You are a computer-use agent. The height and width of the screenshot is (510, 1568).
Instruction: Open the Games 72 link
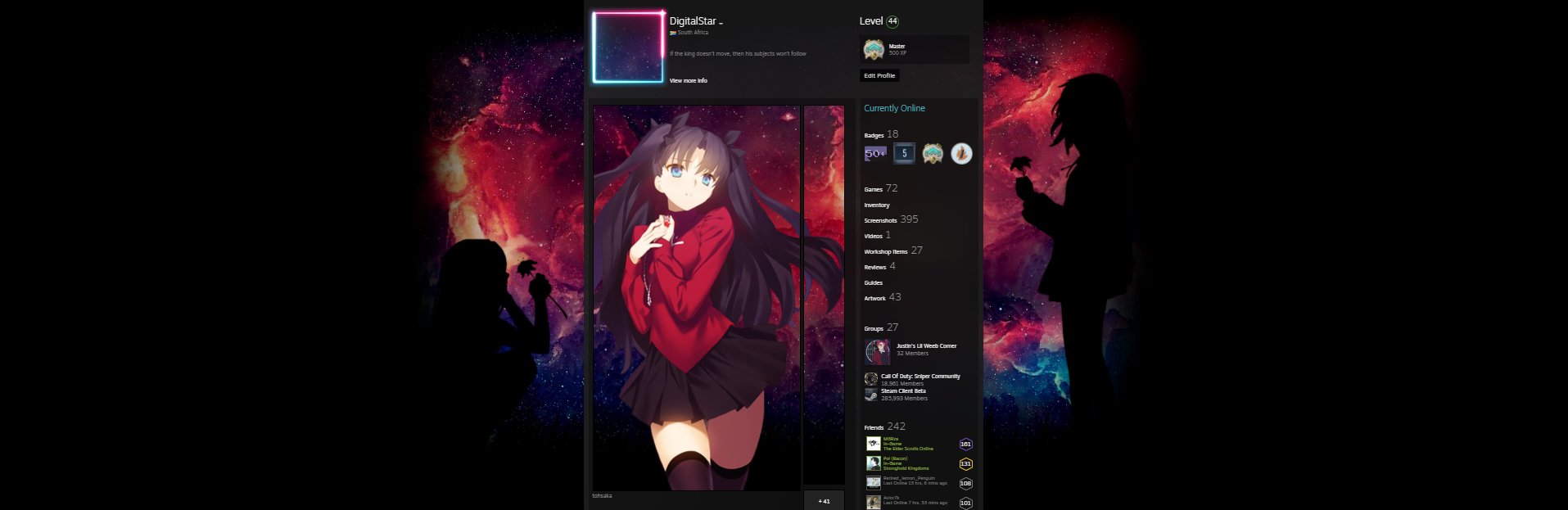click(x=880, y=188)
